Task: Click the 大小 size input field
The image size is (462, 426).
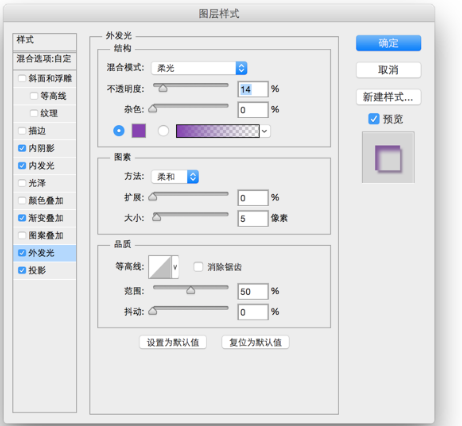Action: click(x=253, y=219)
